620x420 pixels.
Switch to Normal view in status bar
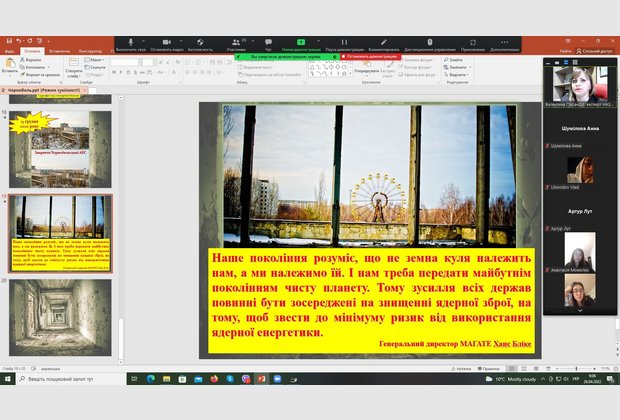point(512,369)
